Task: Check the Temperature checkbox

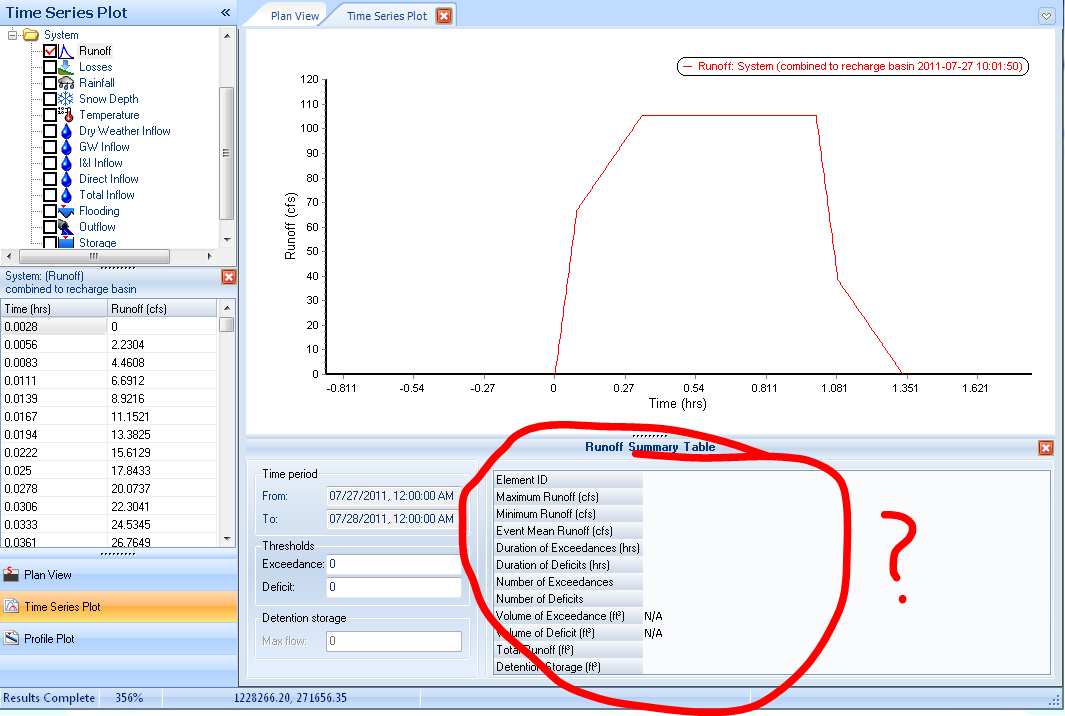Action: click(x=50, y=115)
